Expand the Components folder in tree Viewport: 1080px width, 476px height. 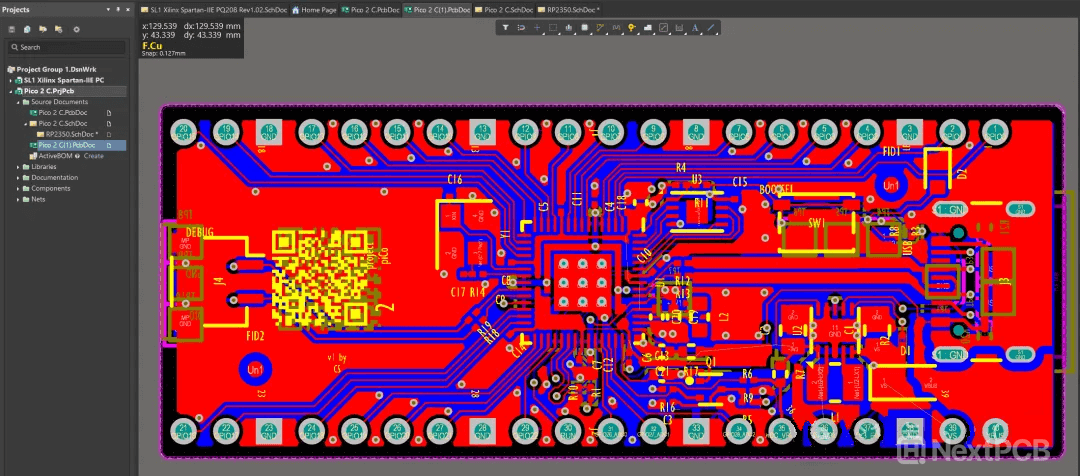tap(19, 188)
